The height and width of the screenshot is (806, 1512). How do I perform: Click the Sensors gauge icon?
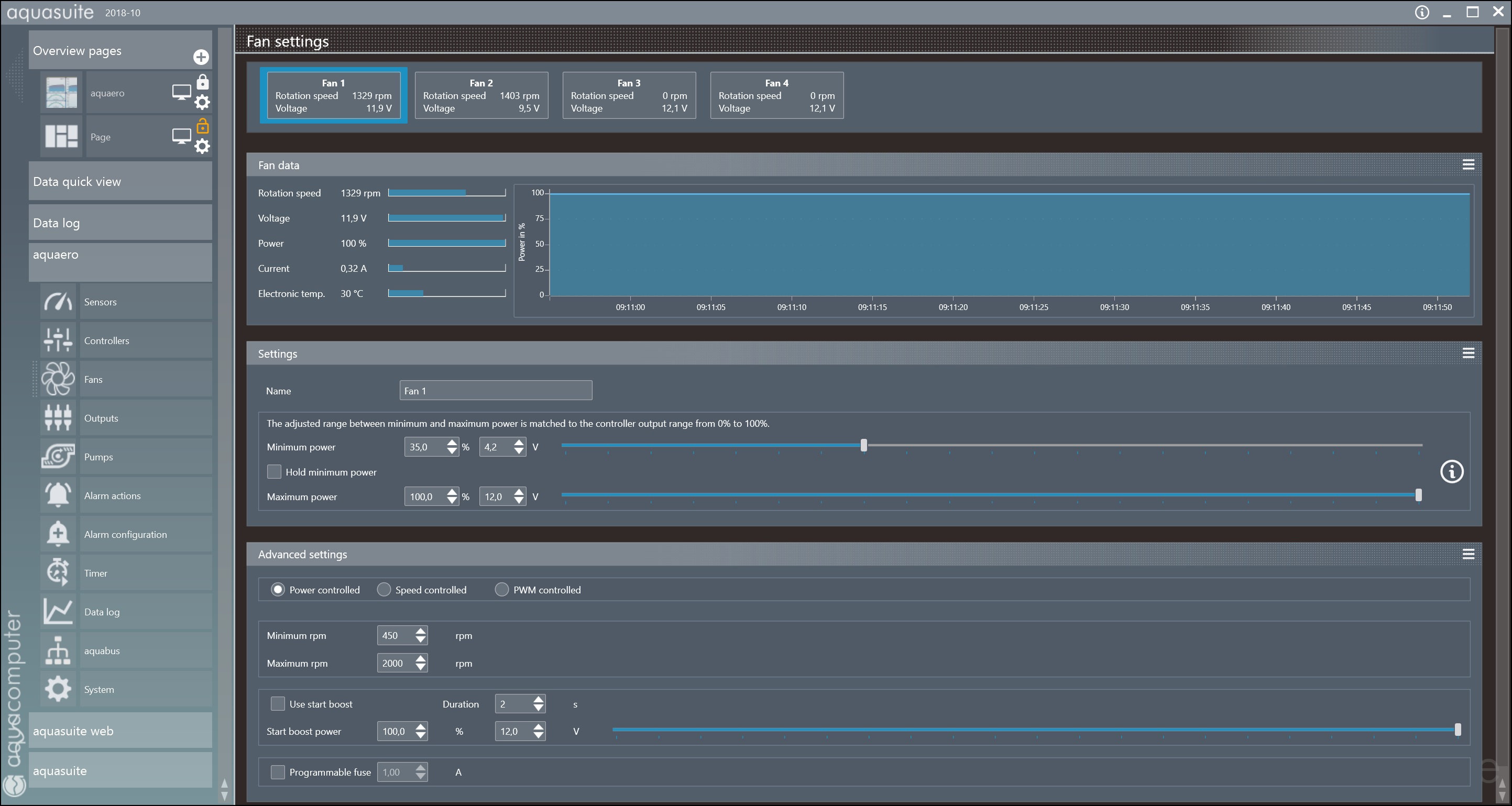click(58, 302)
